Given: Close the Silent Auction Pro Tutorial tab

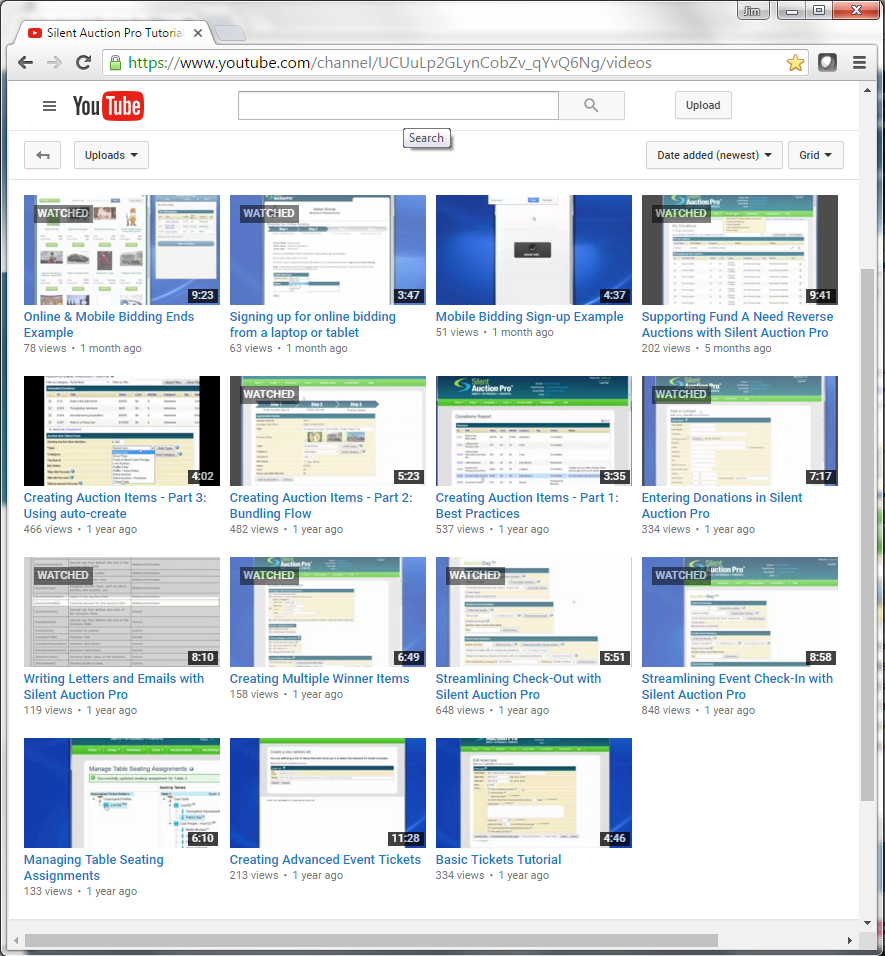Looking at the screenshot, I should pyautogui.click(x=198, y=33).
